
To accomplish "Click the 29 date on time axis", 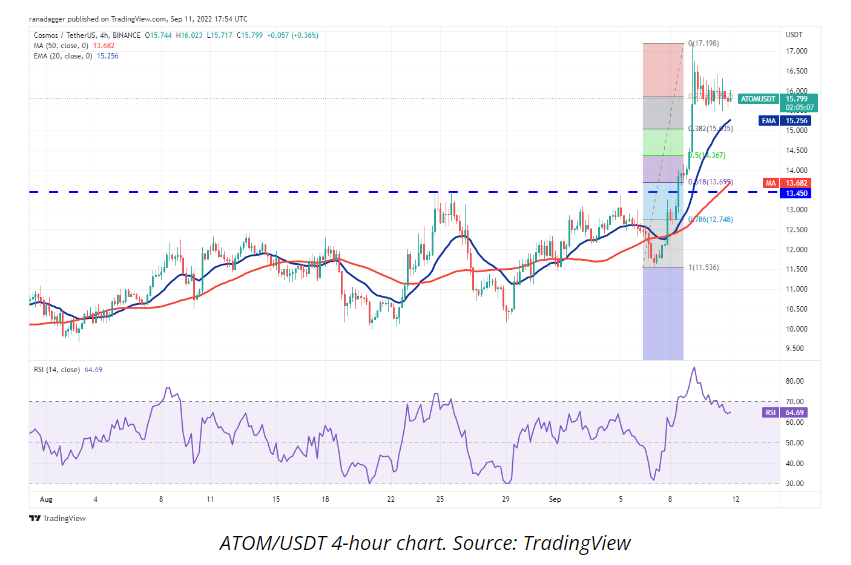I will pyautogui.click(x=506, y=499).
